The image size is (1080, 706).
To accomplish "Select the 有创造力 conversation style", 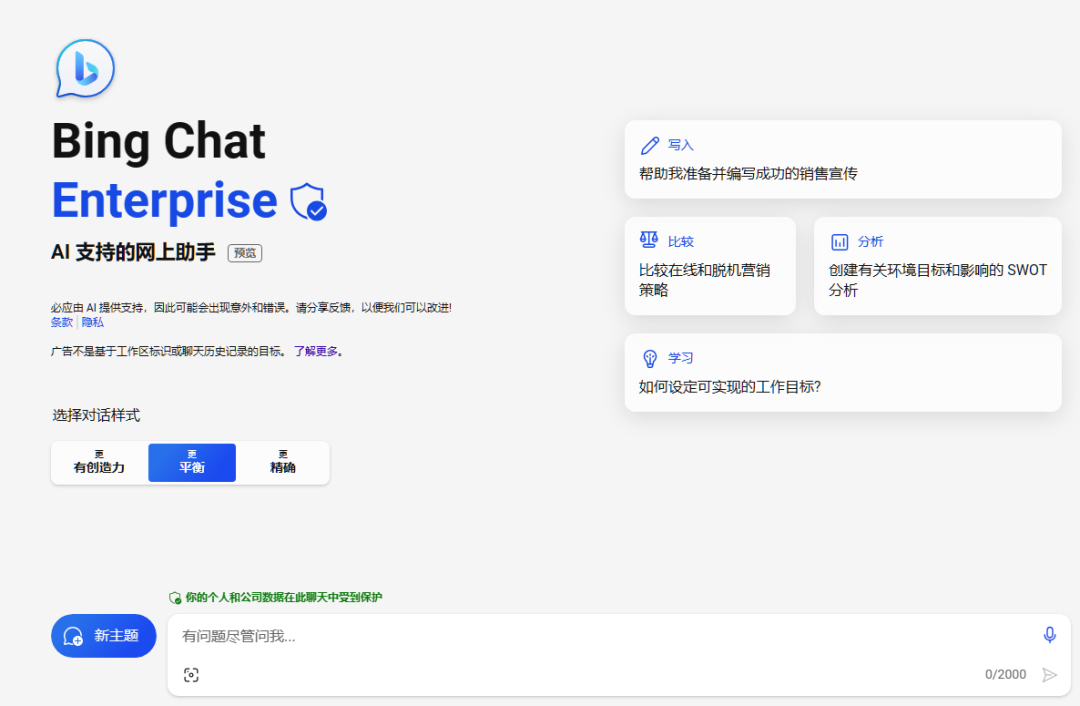I will point(98,462).
